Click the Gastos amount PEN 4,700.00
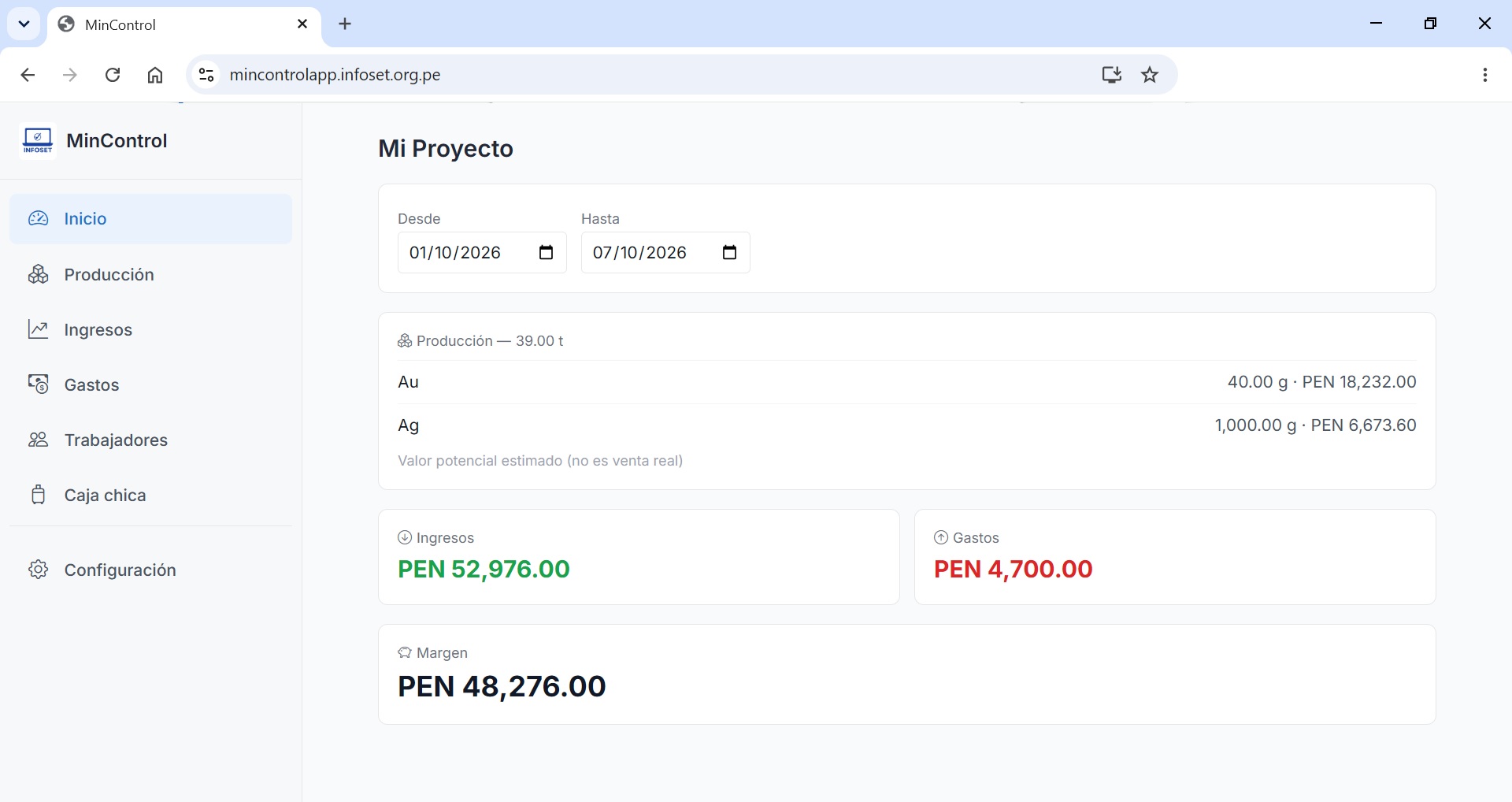The image size is (1512, 802). [1013, 569]
